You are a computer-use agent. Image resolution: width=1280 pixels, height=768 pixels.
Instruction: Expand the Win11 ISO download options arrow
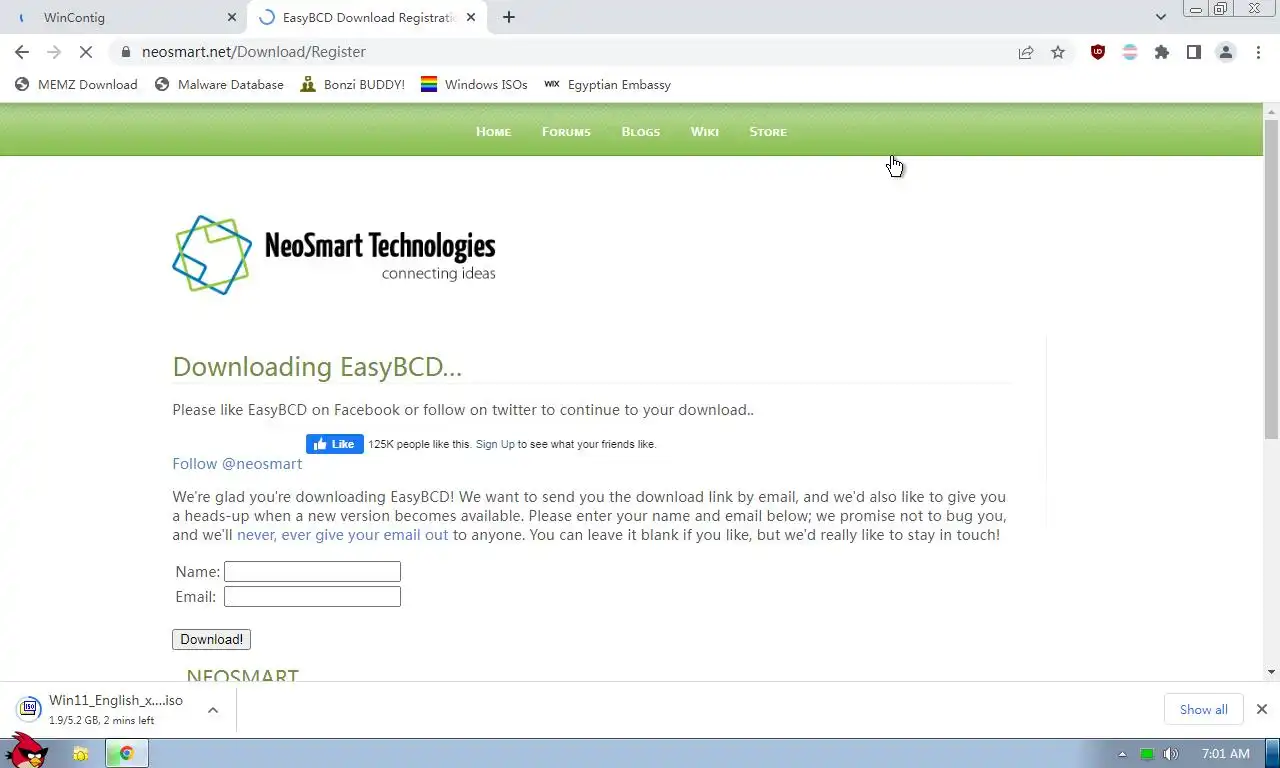(213, 710)
